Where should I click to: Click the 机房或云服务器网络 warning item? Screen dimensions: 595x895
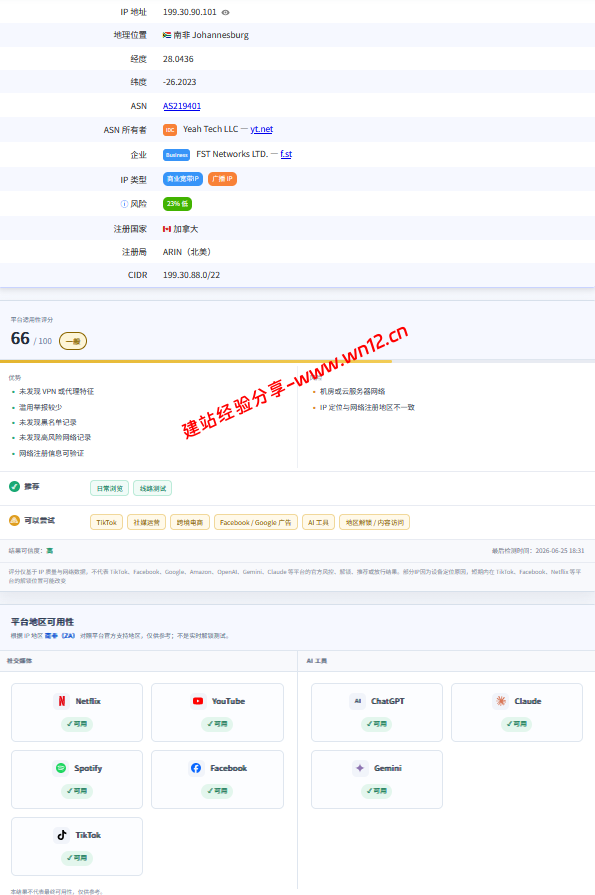(352, 392)
